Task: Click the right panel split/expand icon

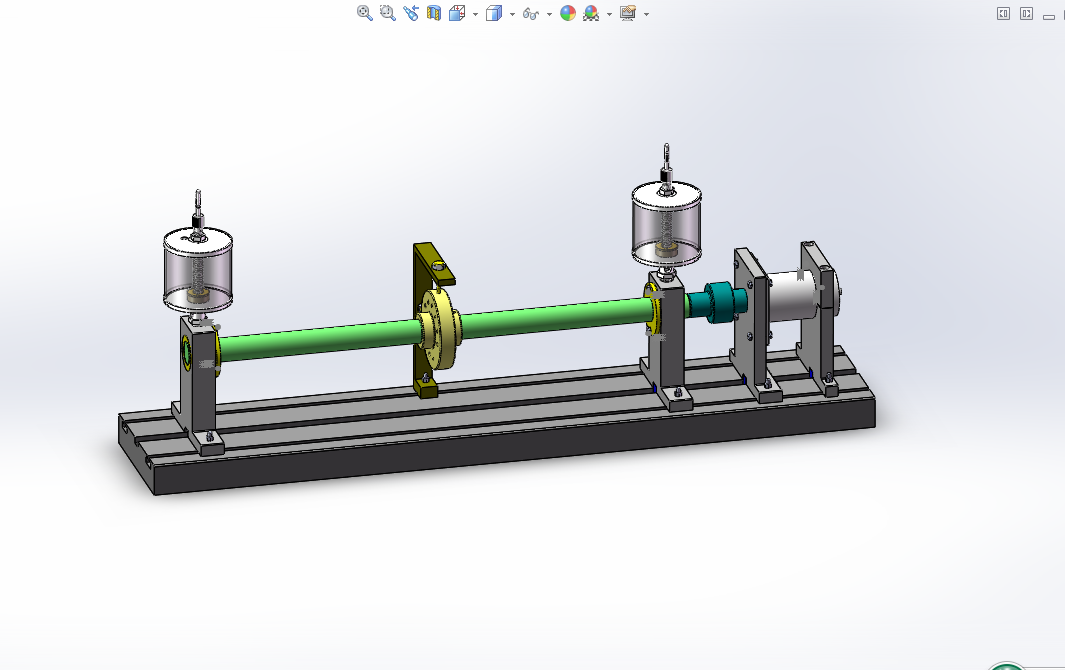Action: click(x=1026, y=14)
